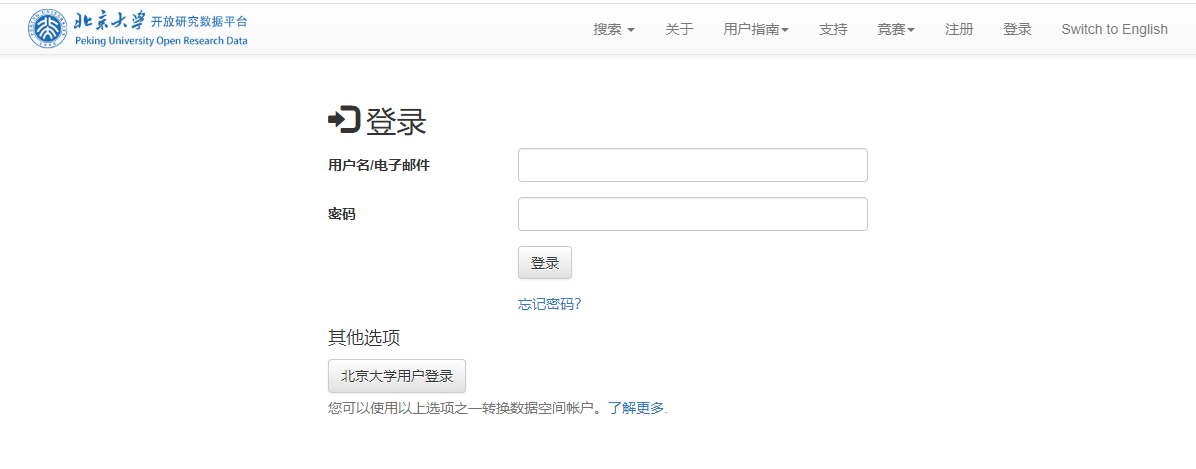Expand the 竞赛 dropdown menu
Image resolution: width=1196 pixels, height=469 pixels.
click(896, 30)
